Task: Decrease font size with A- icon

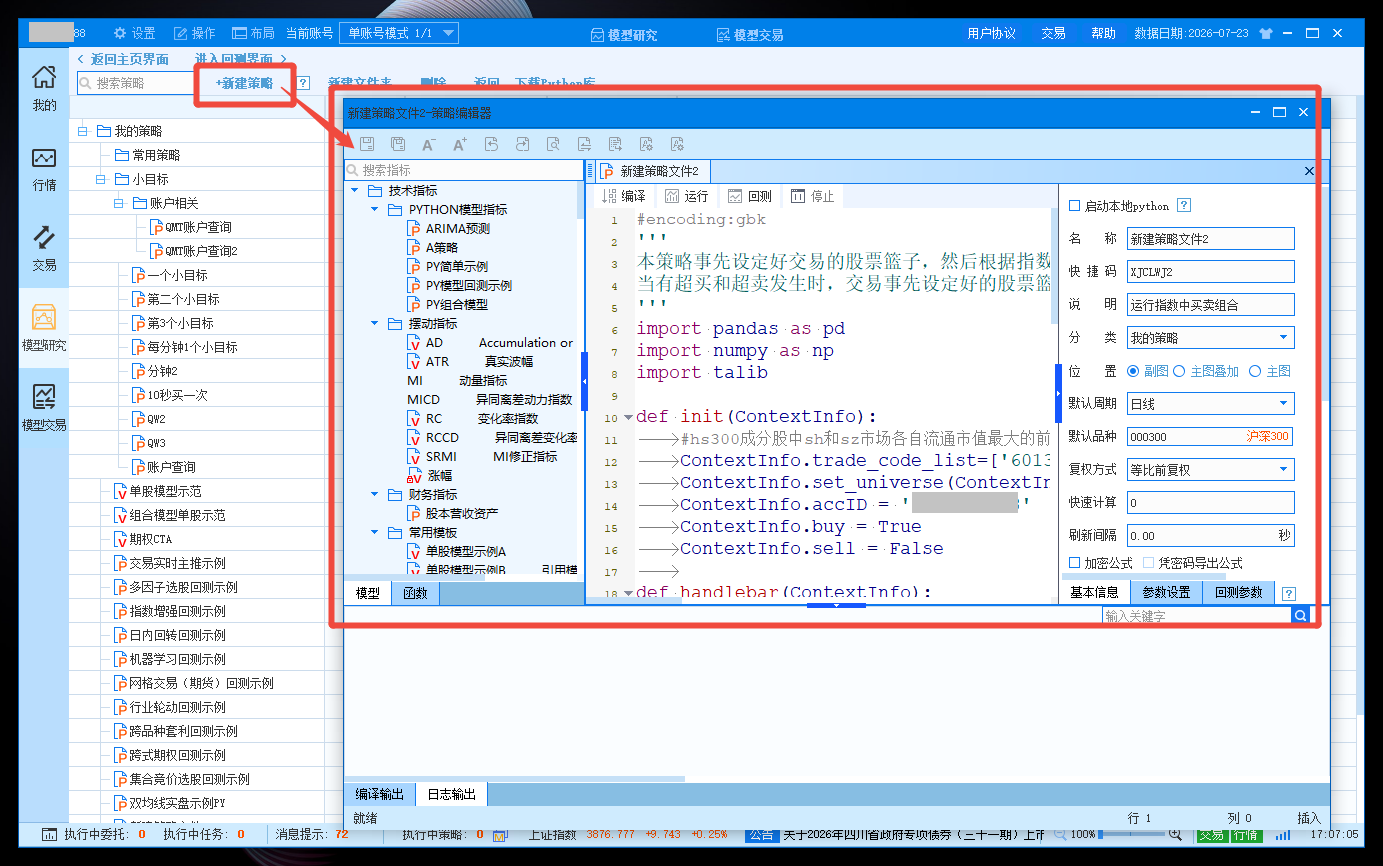Action: click(x=429, y=144)
